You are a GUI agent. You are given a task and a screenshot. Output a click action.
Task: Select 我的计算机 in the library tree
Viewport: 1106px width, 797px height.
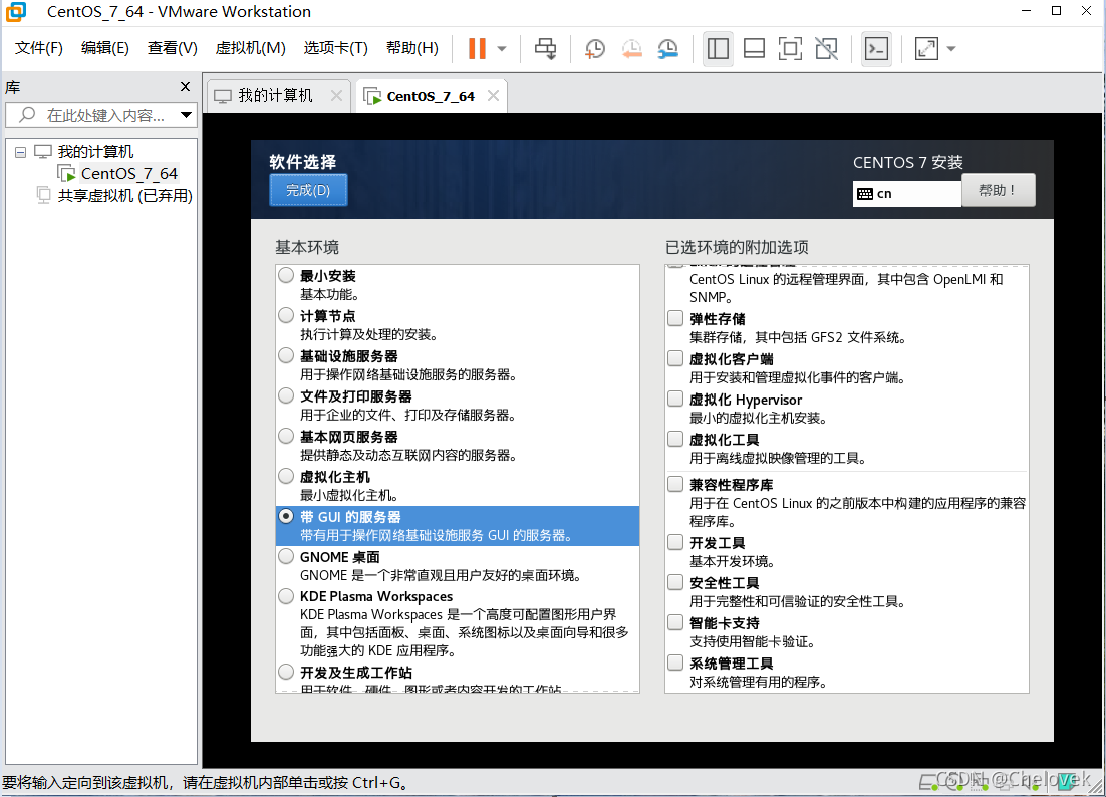pos(95,152)
